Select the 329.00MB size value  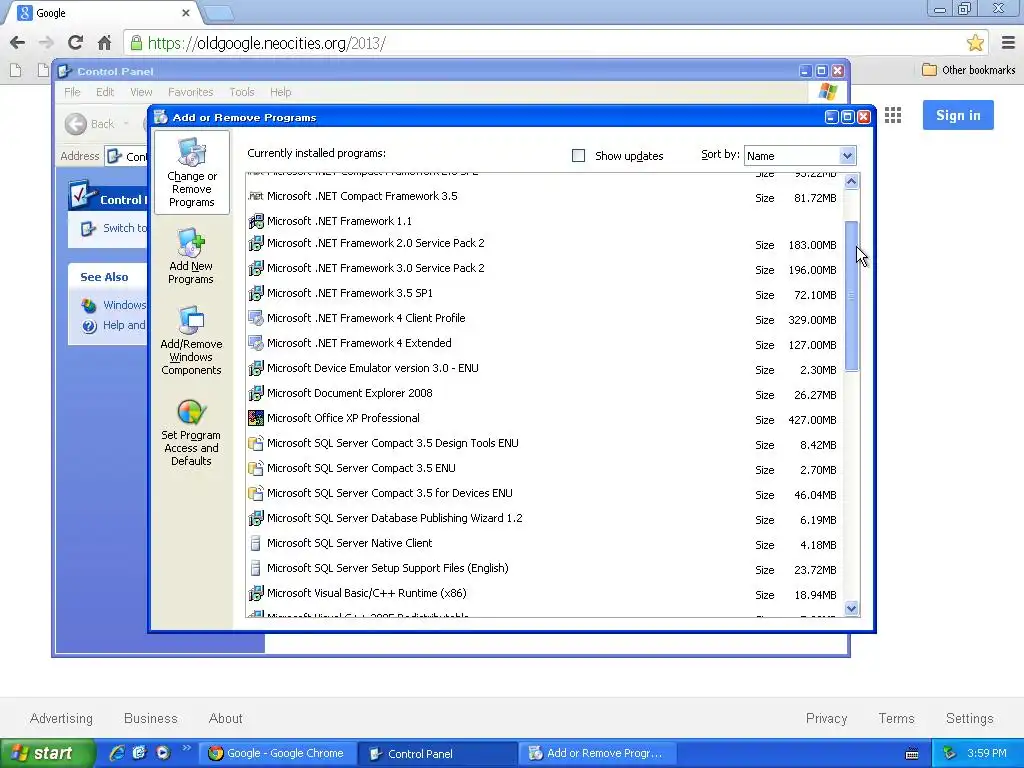[812, 320]
